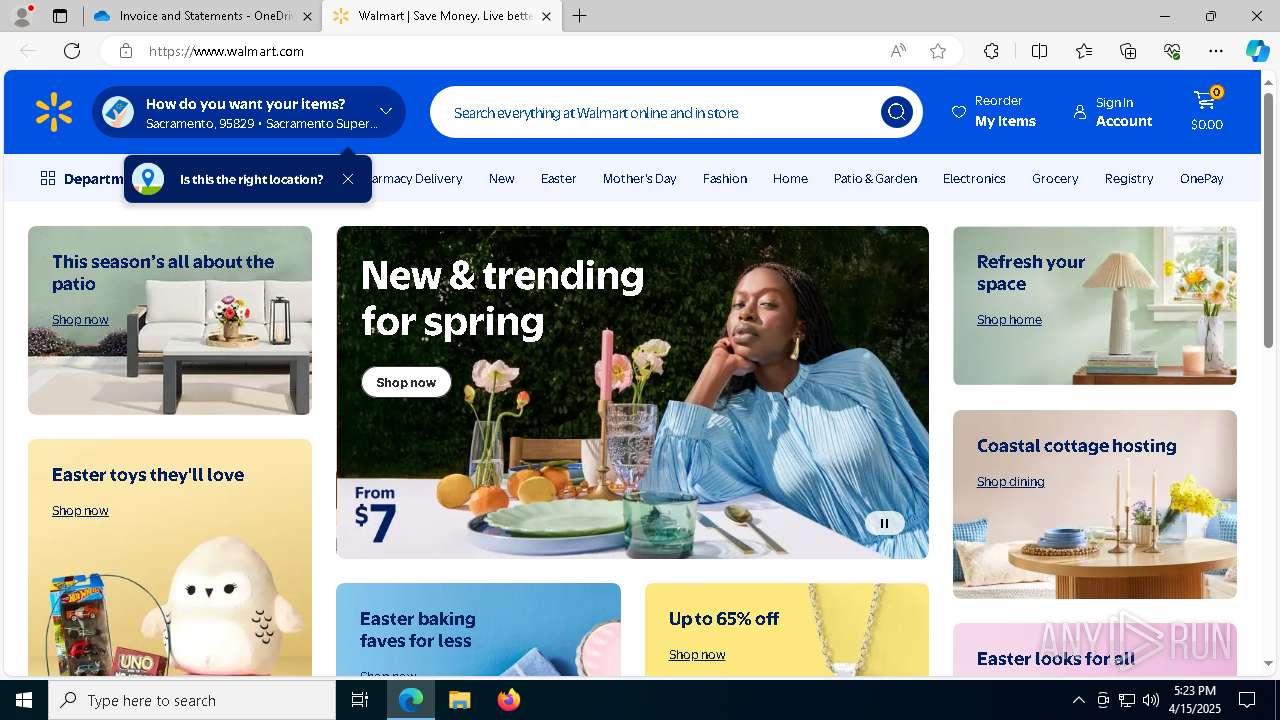Open the New nav link

502,178
